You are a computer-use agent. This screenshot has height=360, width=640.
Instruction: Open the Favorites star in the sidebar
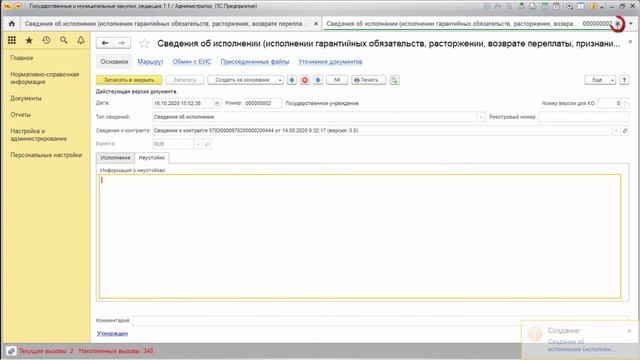[x=29, y=40]
